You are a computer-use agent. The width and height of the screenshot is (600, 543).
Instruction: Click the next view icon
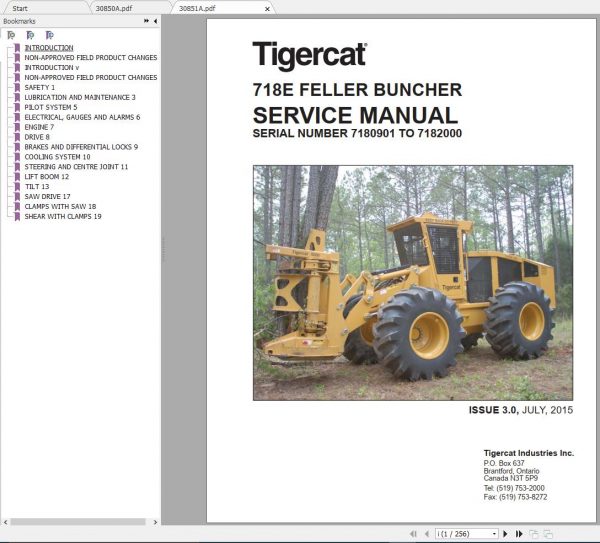[x=548, y=534]
